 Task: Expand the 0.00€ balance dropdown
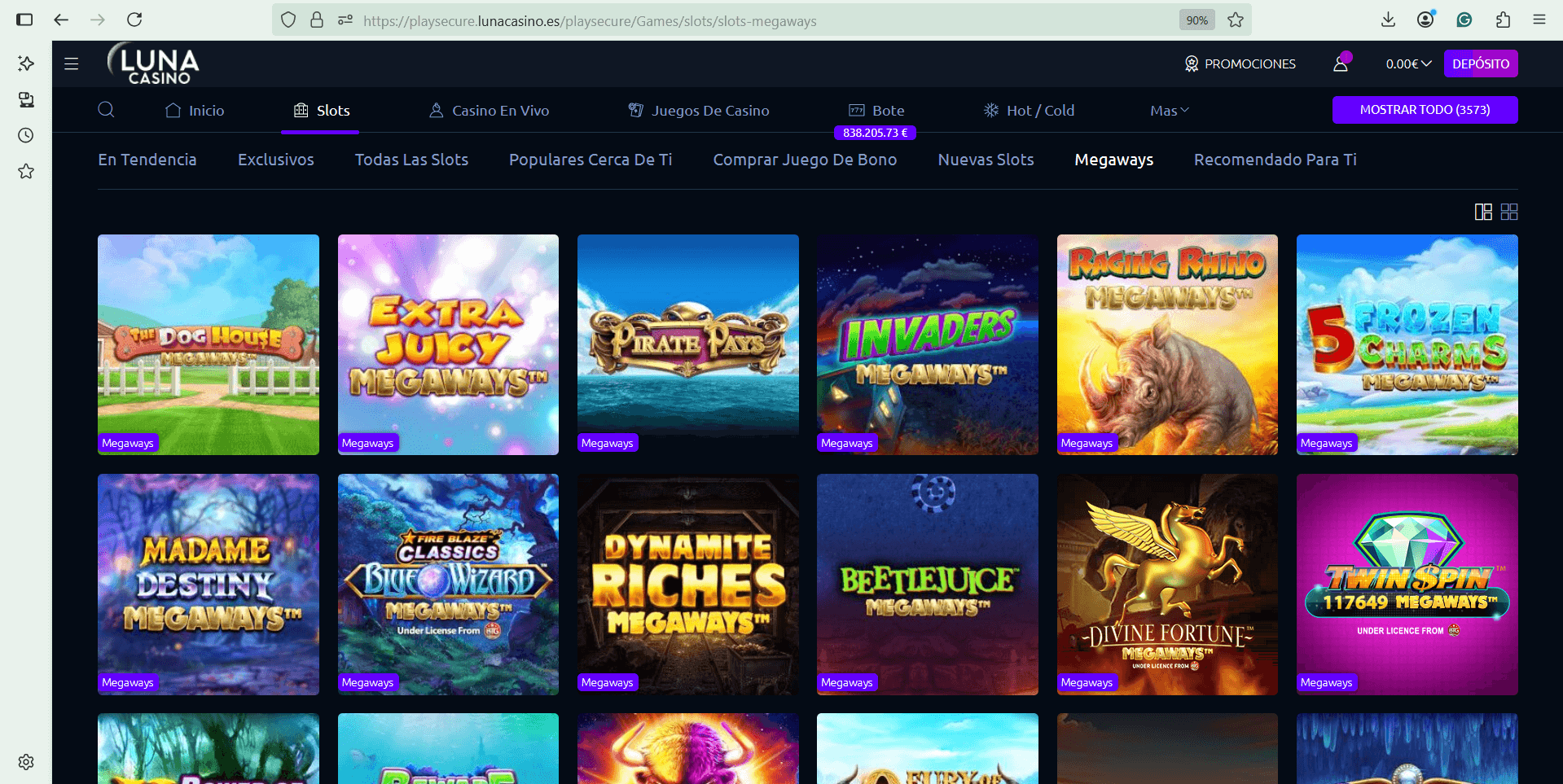(1408, 64)
